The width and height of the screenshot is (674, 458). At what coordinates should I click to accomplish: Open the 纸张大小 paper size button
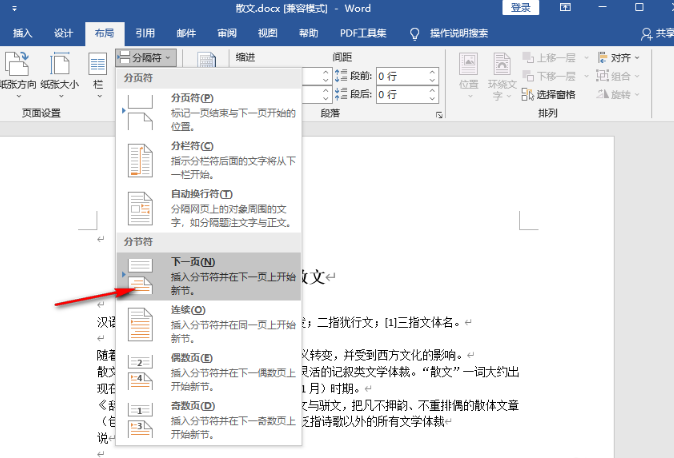pyautogui.click(x=60, y=75)
